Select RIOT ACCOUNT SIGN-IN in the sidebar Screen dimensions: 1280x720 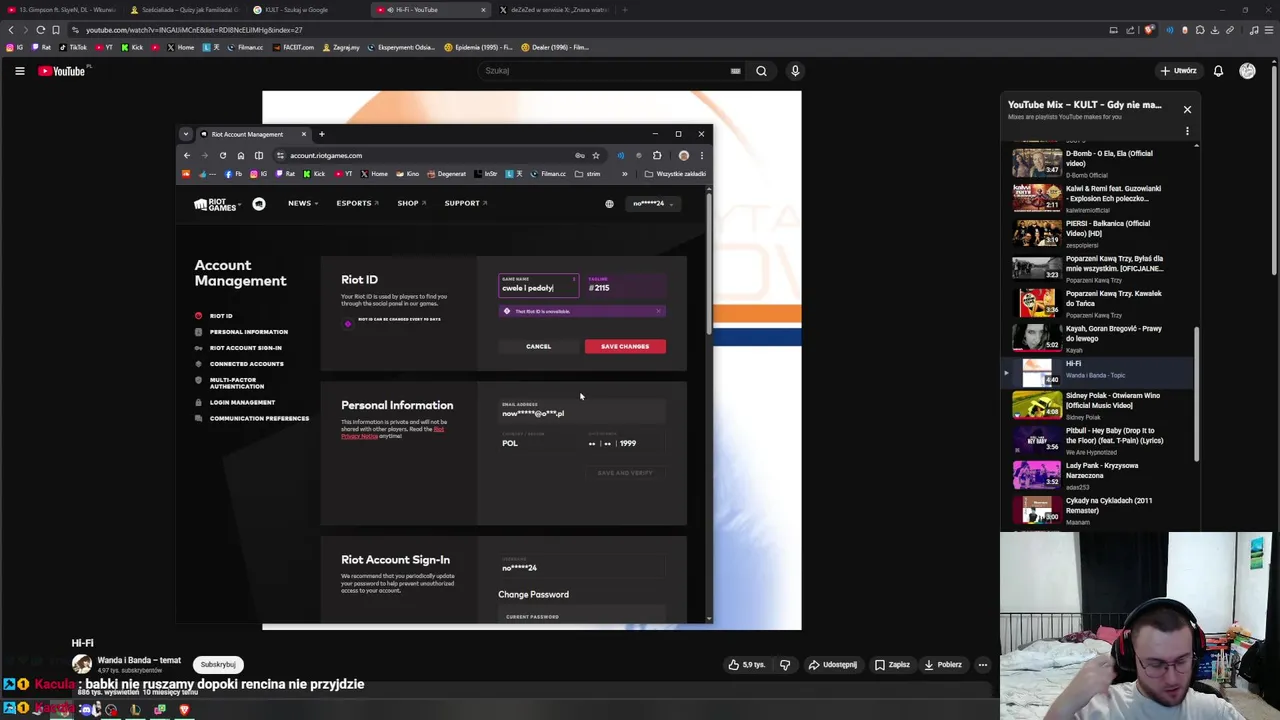pyautogui.click(x=245, y=348)
